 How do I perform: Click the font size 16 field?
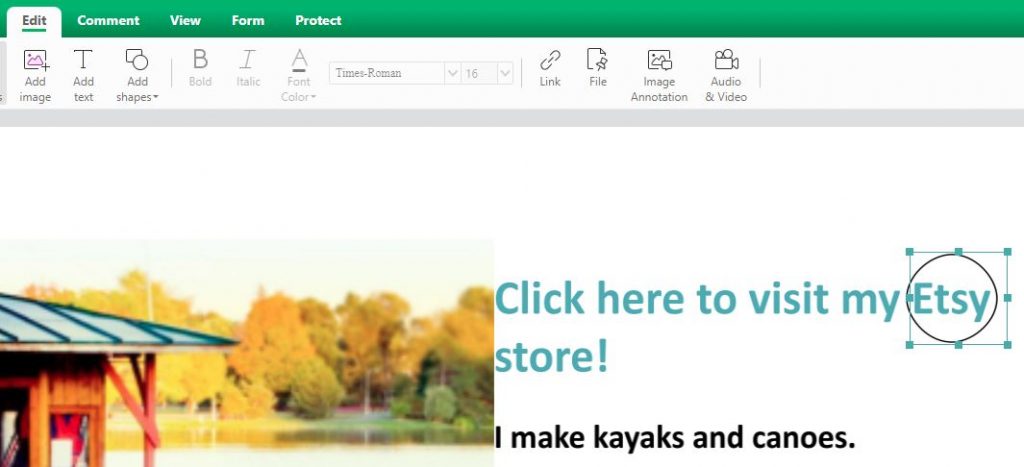coord(479,73)
